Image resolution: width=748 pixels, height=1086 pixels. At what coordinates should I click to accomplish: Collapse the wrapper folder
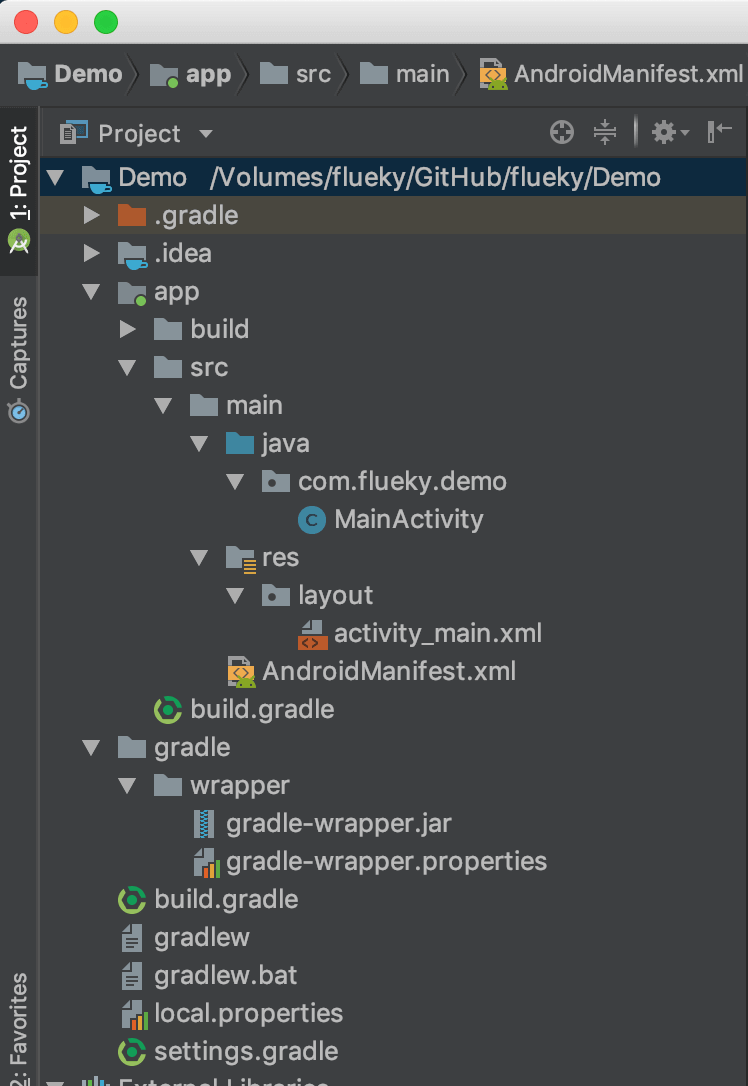(x=127, y=786)
